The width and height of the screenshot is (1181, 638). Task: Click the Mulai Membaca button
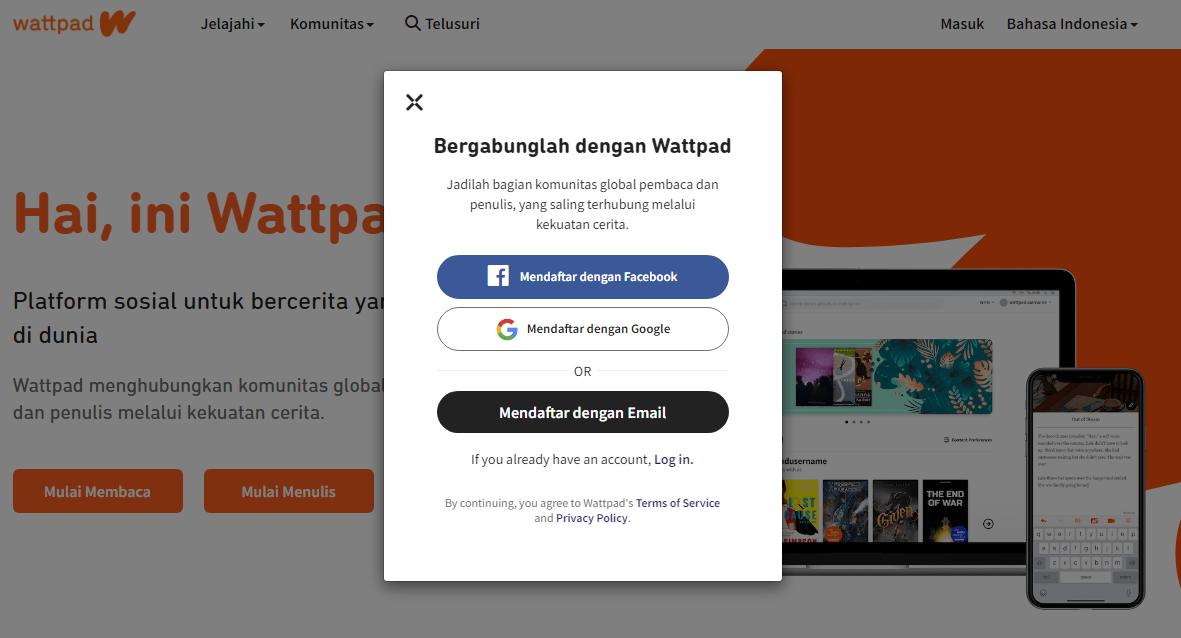[x=98, y=491]
